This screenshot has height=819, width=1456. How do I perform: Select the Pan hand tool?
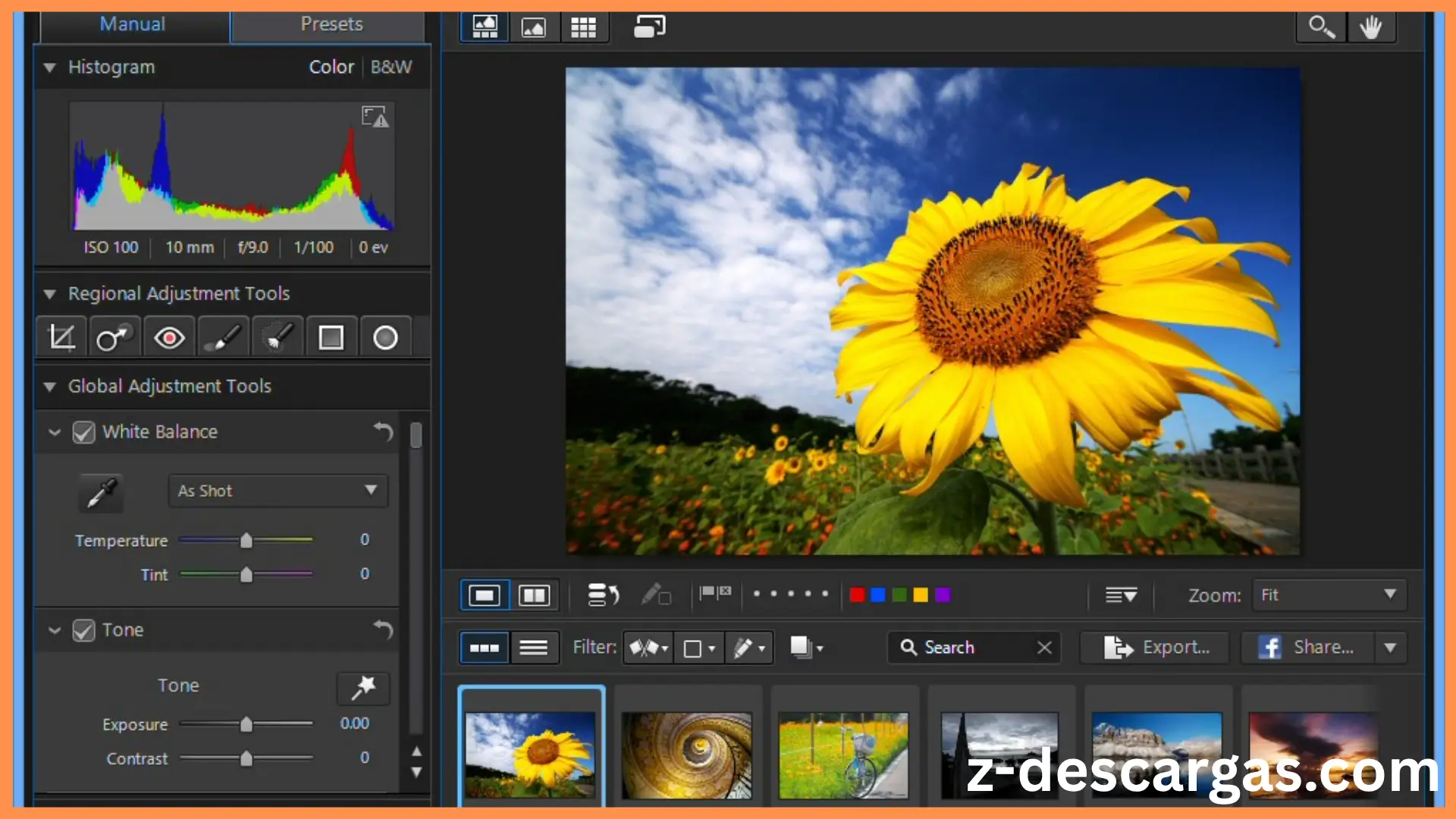[1371, 28]
